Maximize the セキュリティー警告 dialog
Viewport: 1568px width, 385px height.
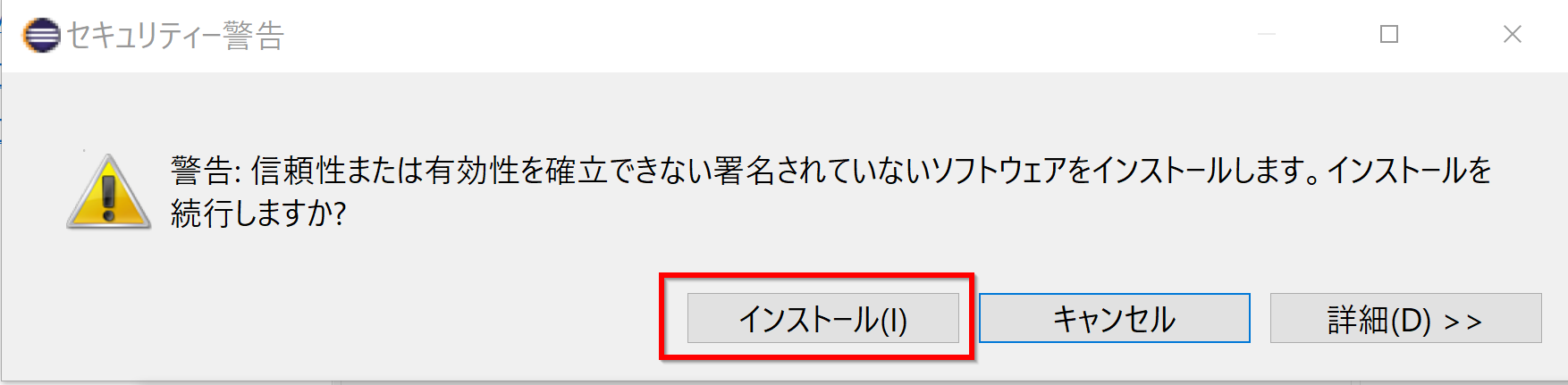click(1389, 34)
